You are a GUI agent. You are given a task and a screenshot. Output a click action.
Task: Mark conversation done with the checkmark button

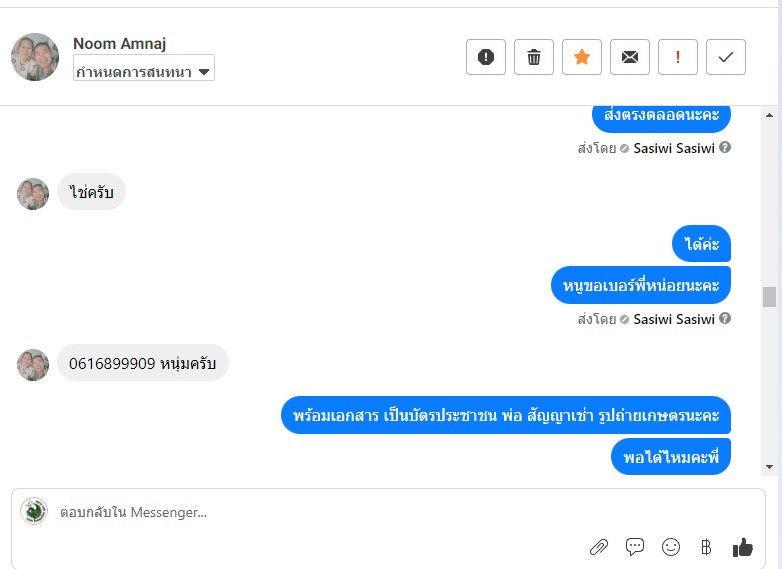click(726, 57)
